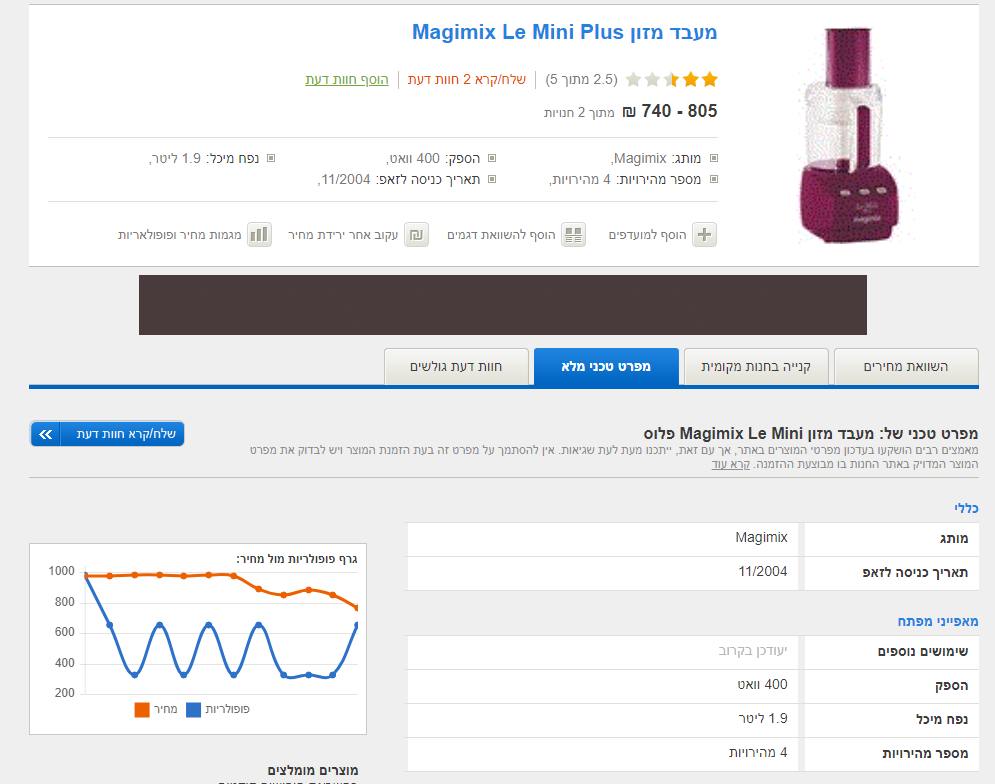
Task: Click the עקוב אחר ירידת מחיר text
Action: [x=343, y=235]
